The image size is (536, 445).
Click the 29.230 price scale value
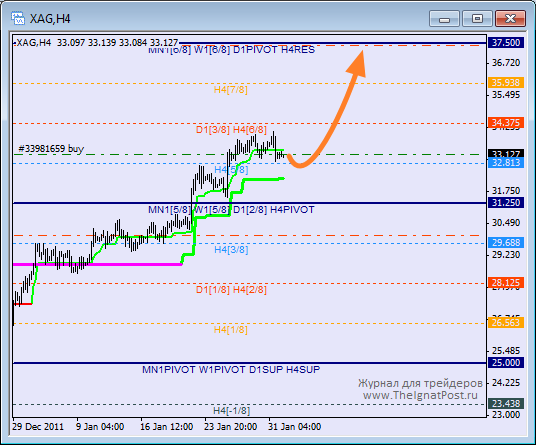pyautogui.click(x=506, y=255)
